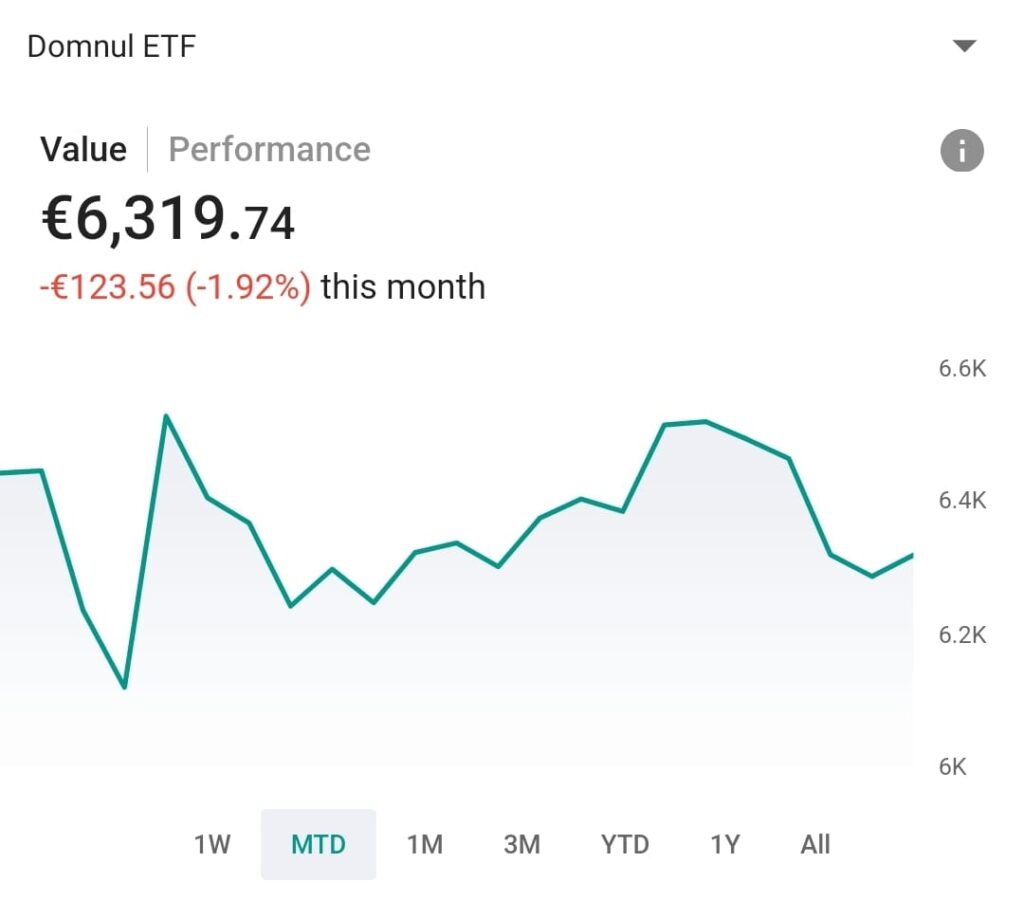The height and width of the screenshot is (900, 1024).
Task: Click the 6.6K axis label
Action: pos(962,369)
